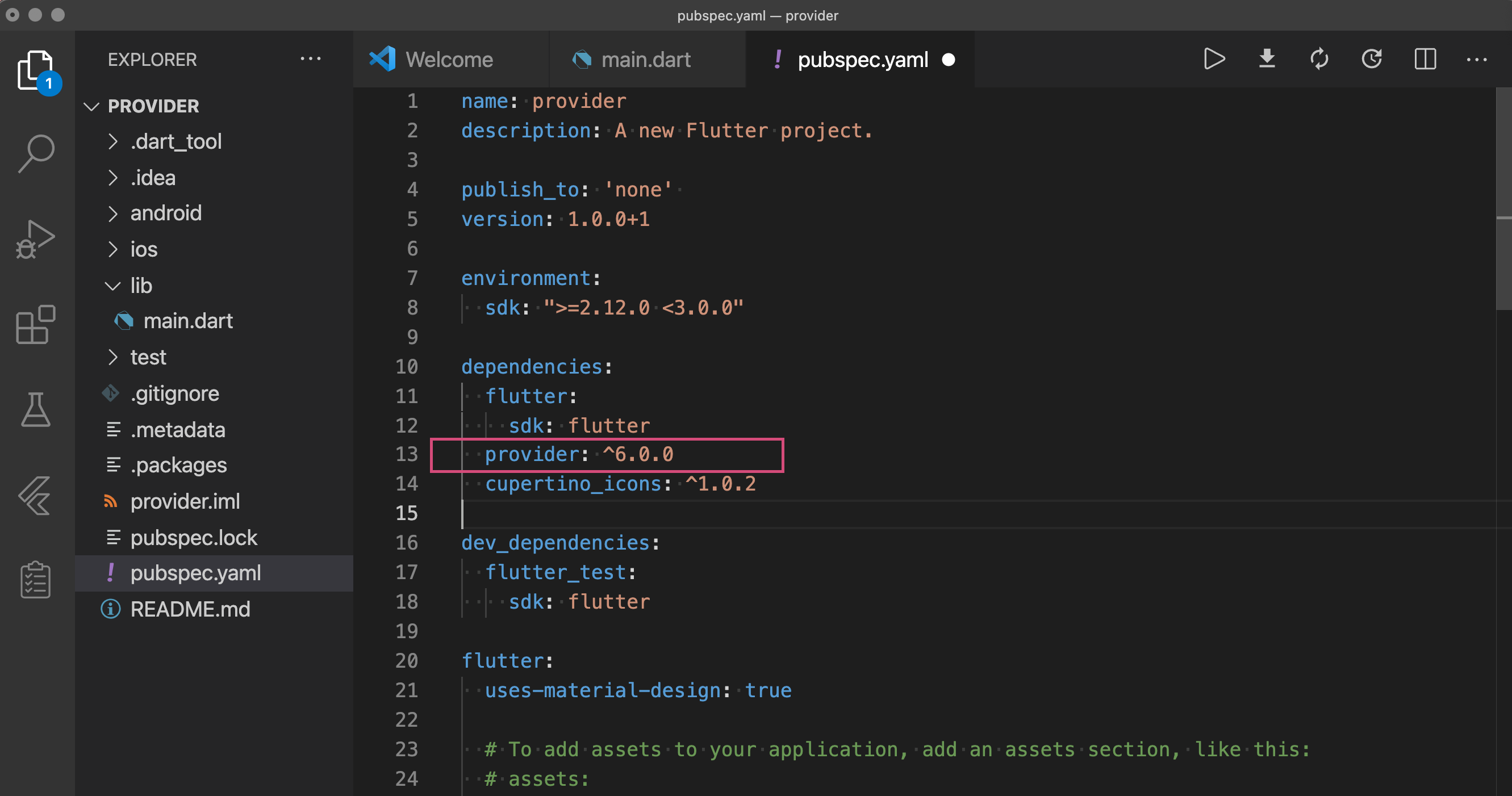Click the Upgrade Packages refresh icon
1512x796 pixels.
tap(1319, 59)
